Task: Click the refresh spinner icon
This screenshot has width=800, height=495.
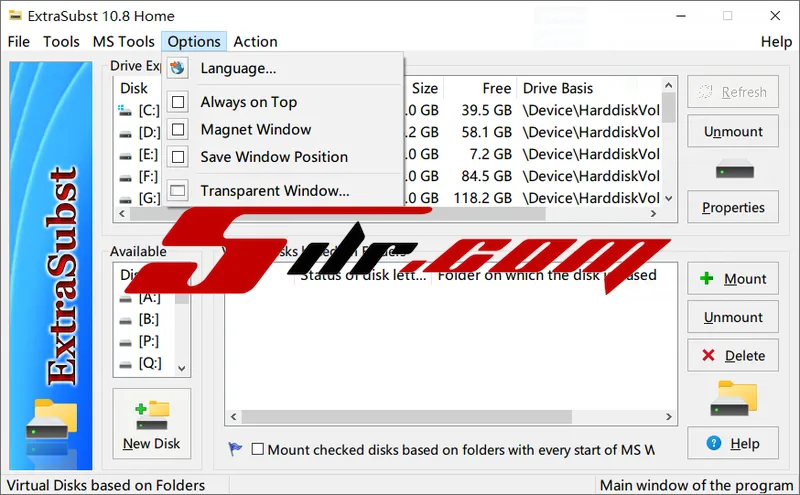Action: (705, 92)
